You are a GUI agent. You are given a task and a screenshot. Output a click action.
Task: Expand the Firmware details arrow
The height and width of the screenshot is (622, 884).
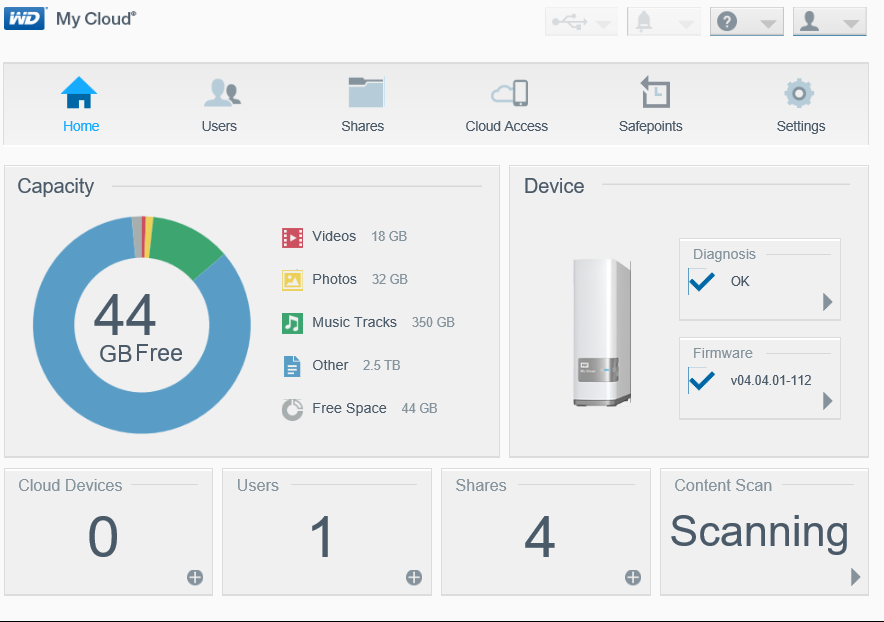[x=827, y=401]
